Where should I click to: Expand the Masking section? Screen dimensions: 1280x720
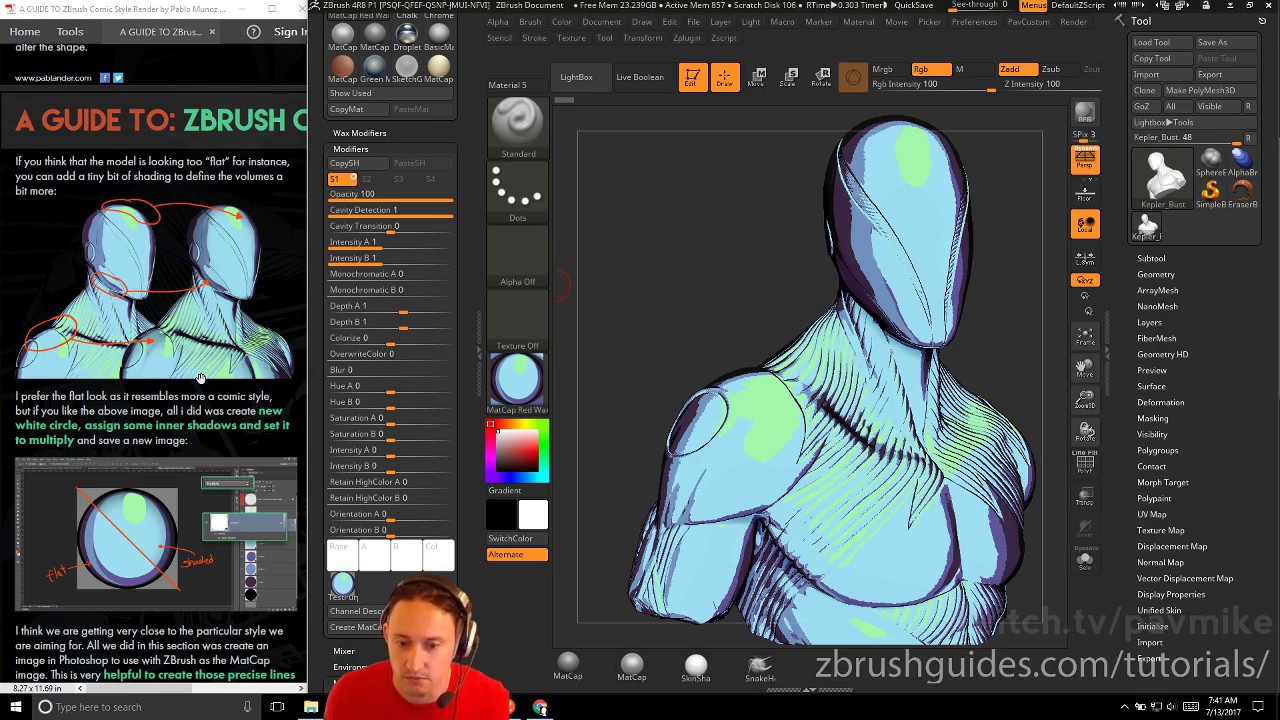coord(1152,418)
